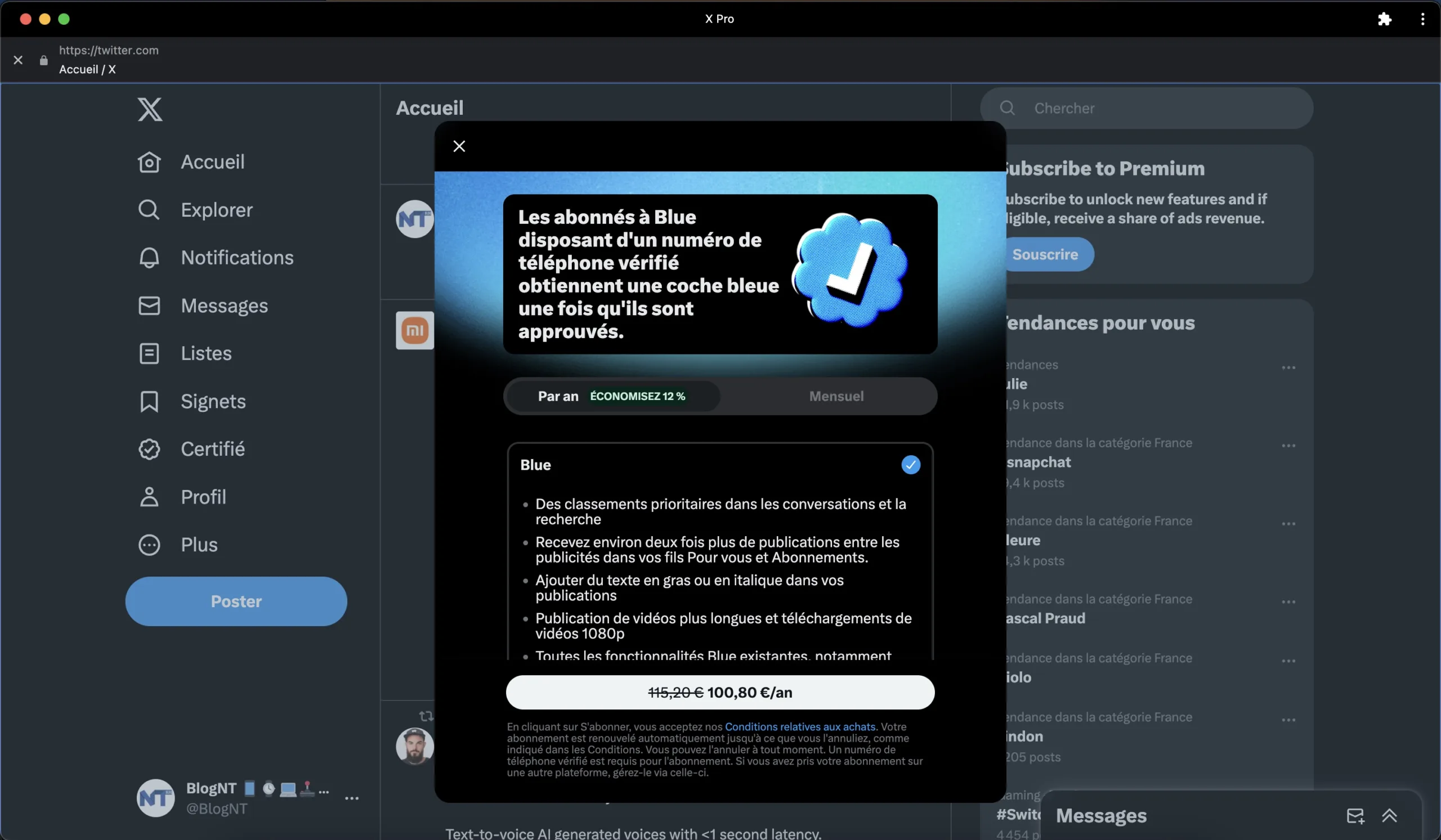
Task: Click Explorer label in sidebar
Action: (217, 210)
